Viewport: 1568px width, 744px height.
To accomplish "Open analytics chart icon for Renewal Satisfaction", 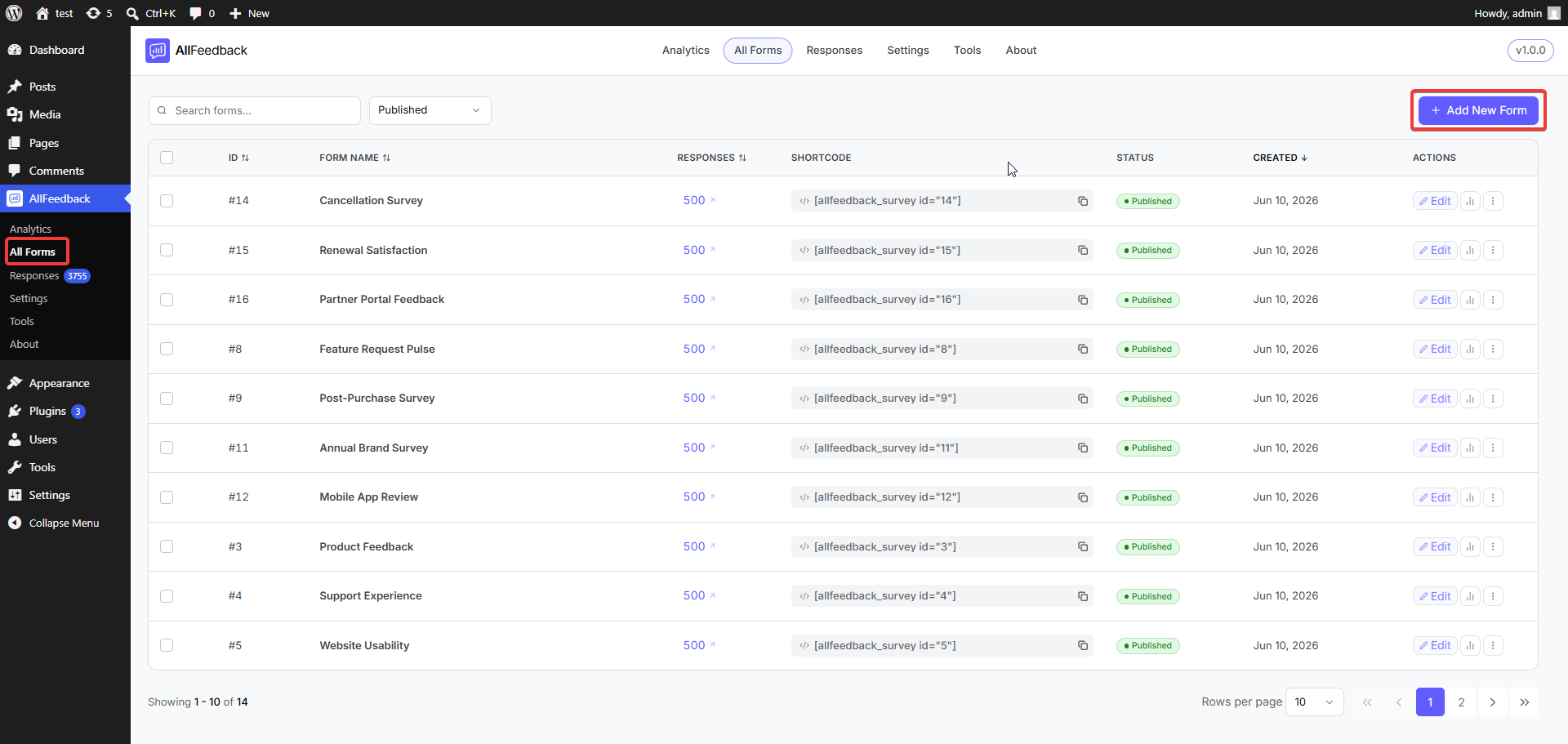I will (x=1470, y=251).
